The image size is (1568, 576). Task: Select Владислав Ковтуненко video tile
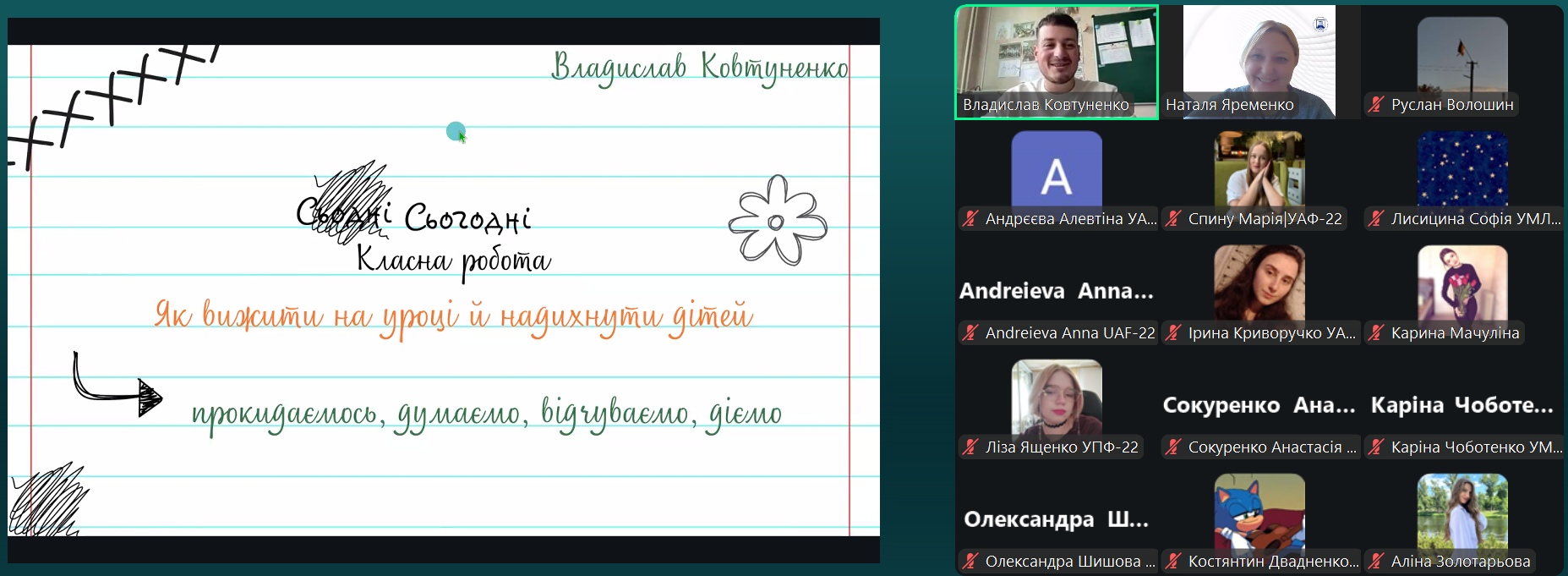(x=1057, y=63)
